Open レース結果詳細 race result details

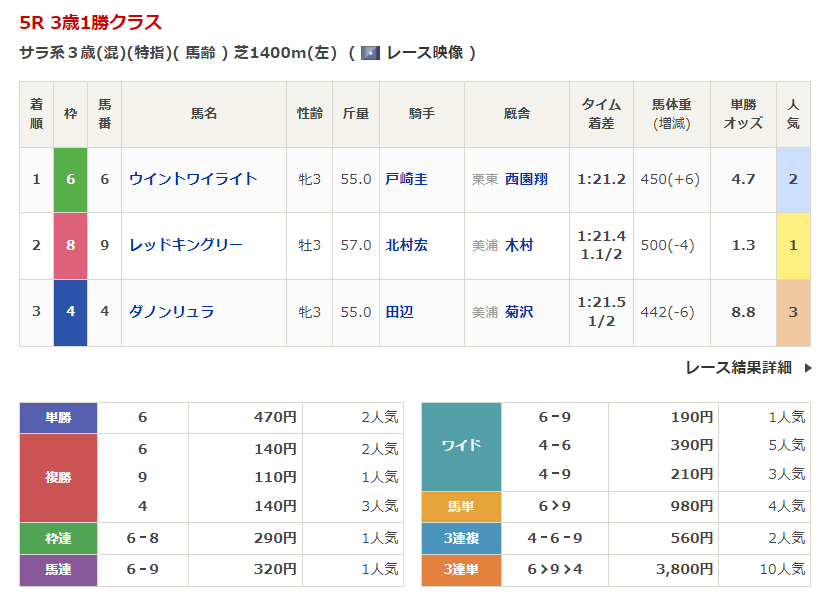coord(738,368)
